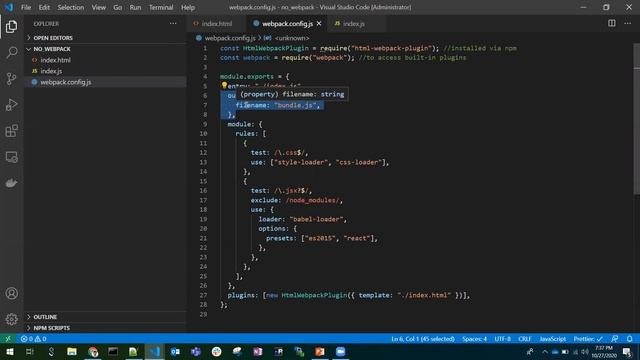Image resolution: width=640 pixels, height=360 pixels.
Task: Change the UTF-8 encoding setting
Action: tap(502, 339)
